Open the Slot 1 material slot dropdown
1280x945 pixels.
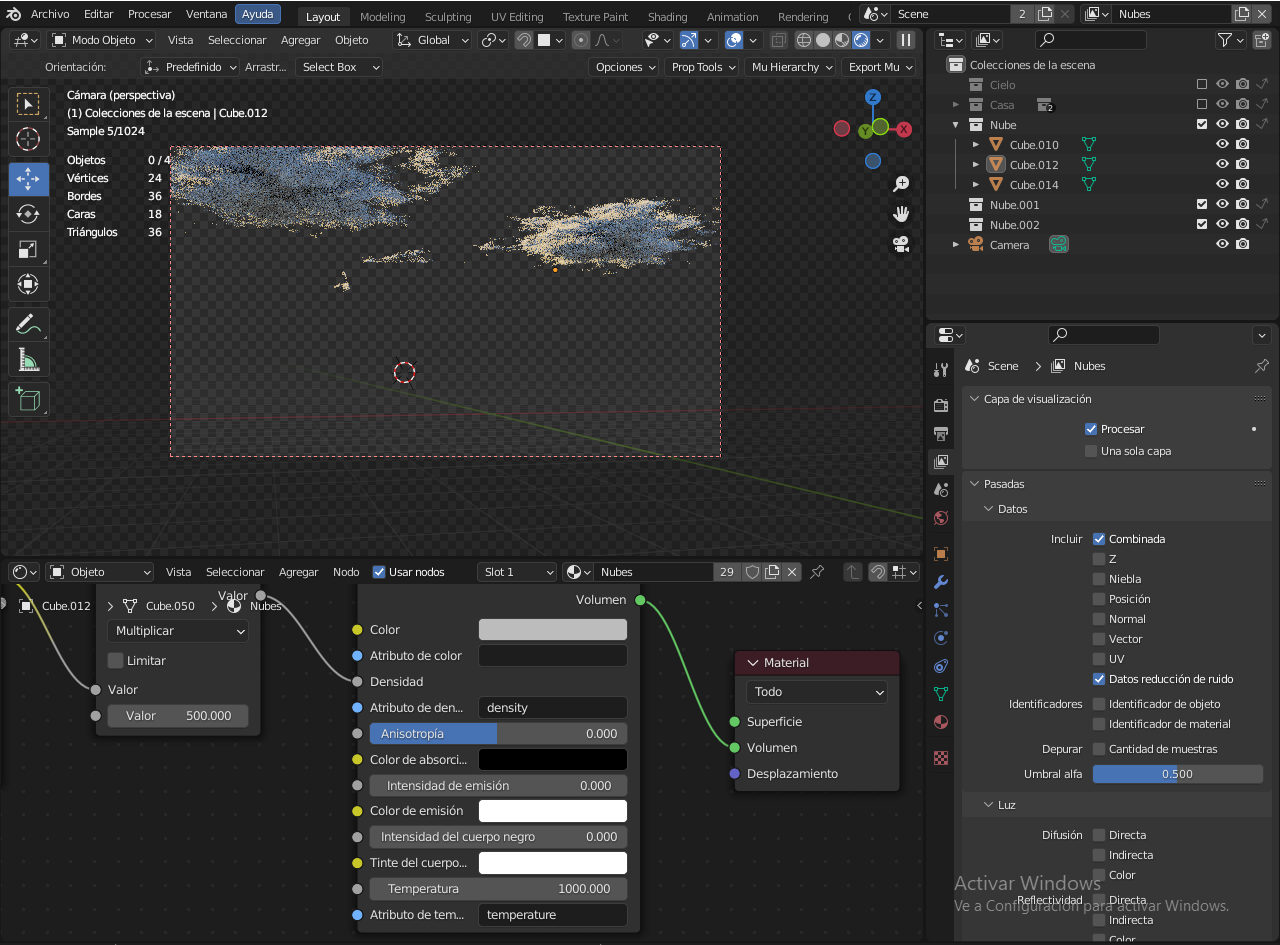pos(517,572)
